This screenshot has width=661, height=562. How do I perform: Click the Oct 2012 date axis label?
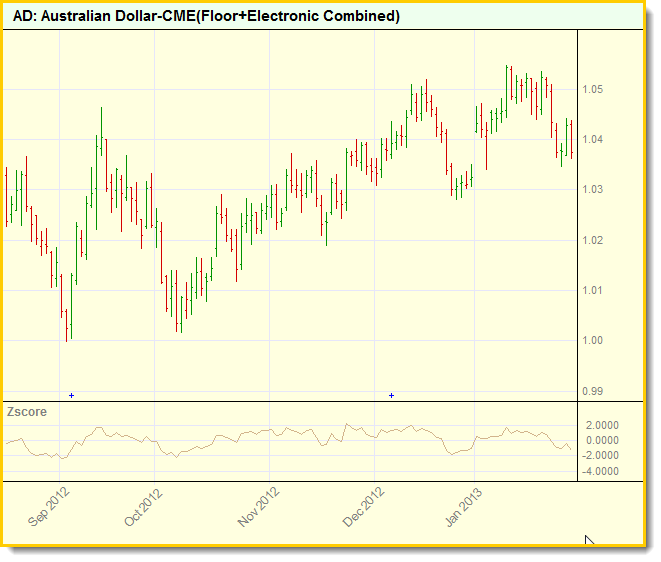143,507
